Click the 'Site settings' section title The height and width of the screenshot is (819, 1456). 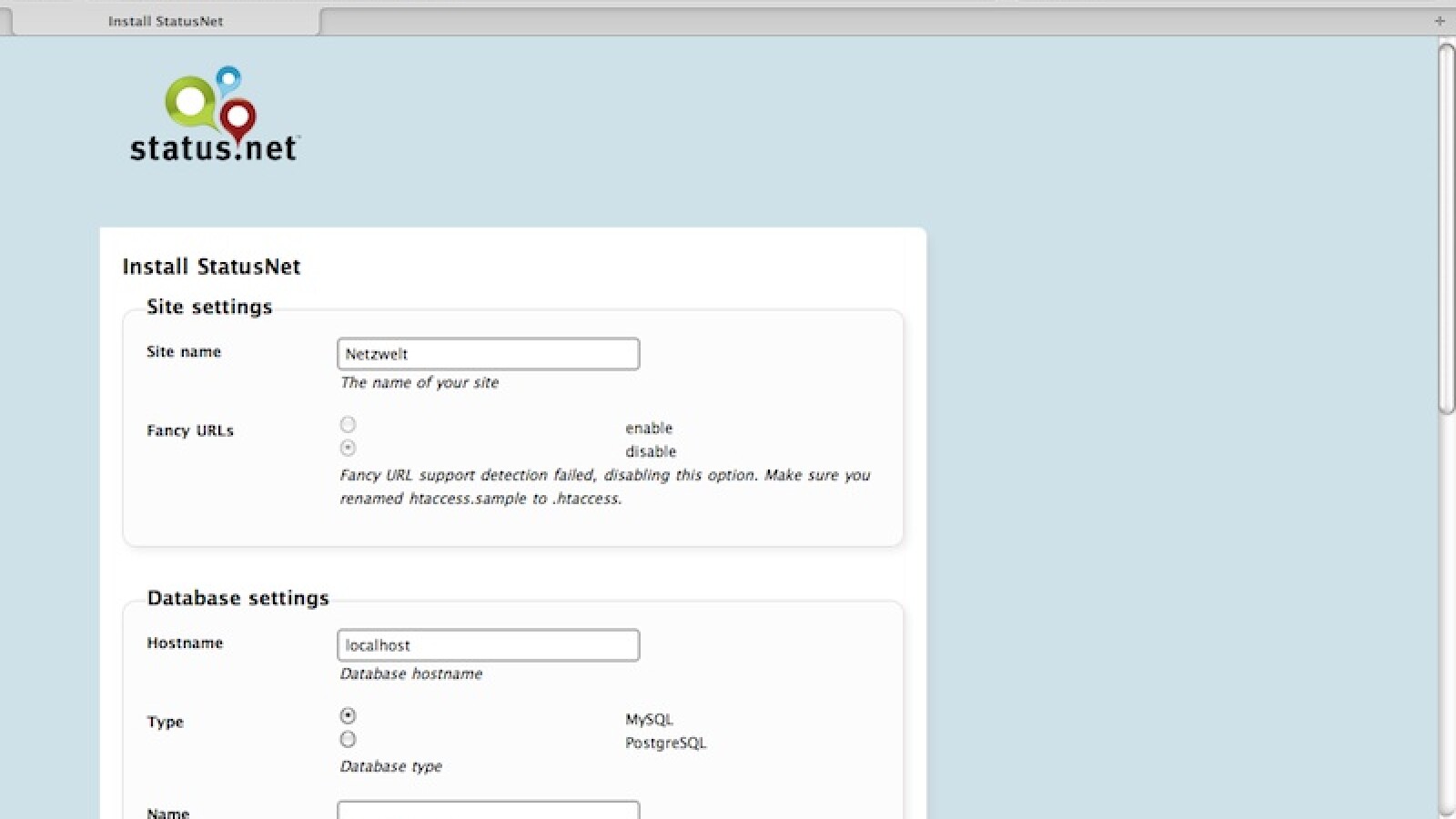pos(209,307)
